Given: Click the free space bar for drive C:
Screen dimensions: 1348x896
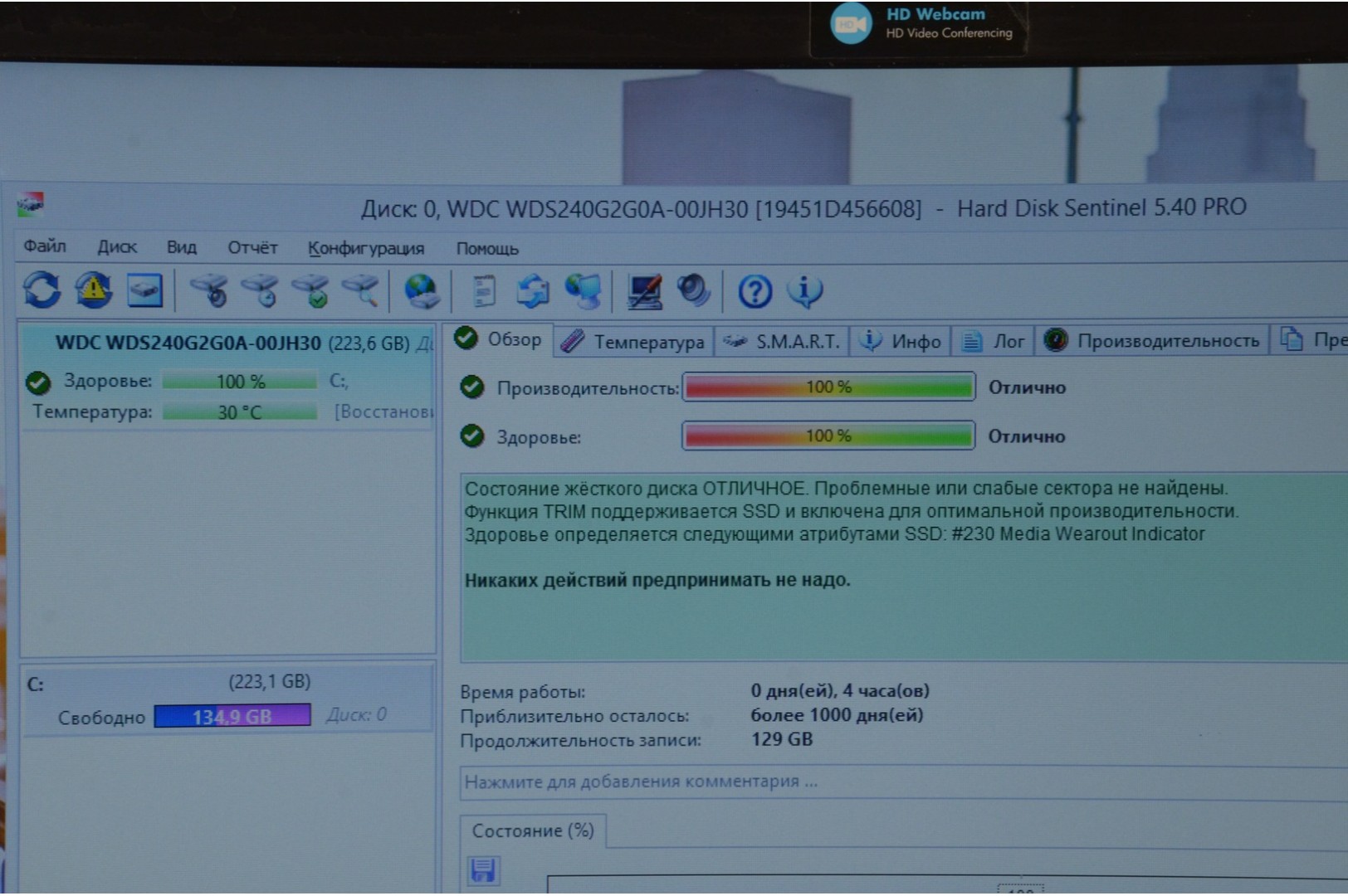Looking at the screenshot, I should tap(232, 716).
